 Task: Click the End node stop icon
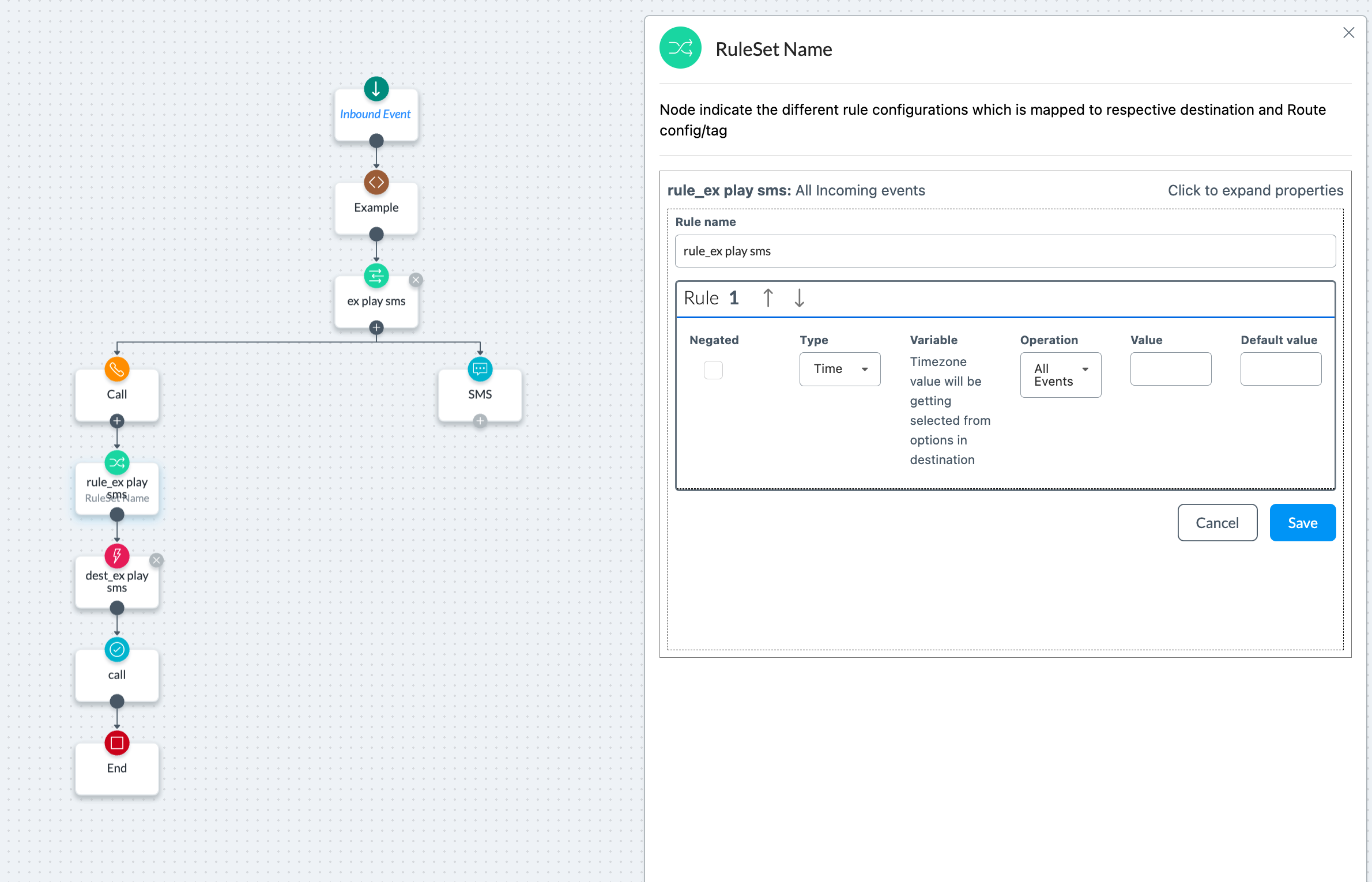point(116,742)
